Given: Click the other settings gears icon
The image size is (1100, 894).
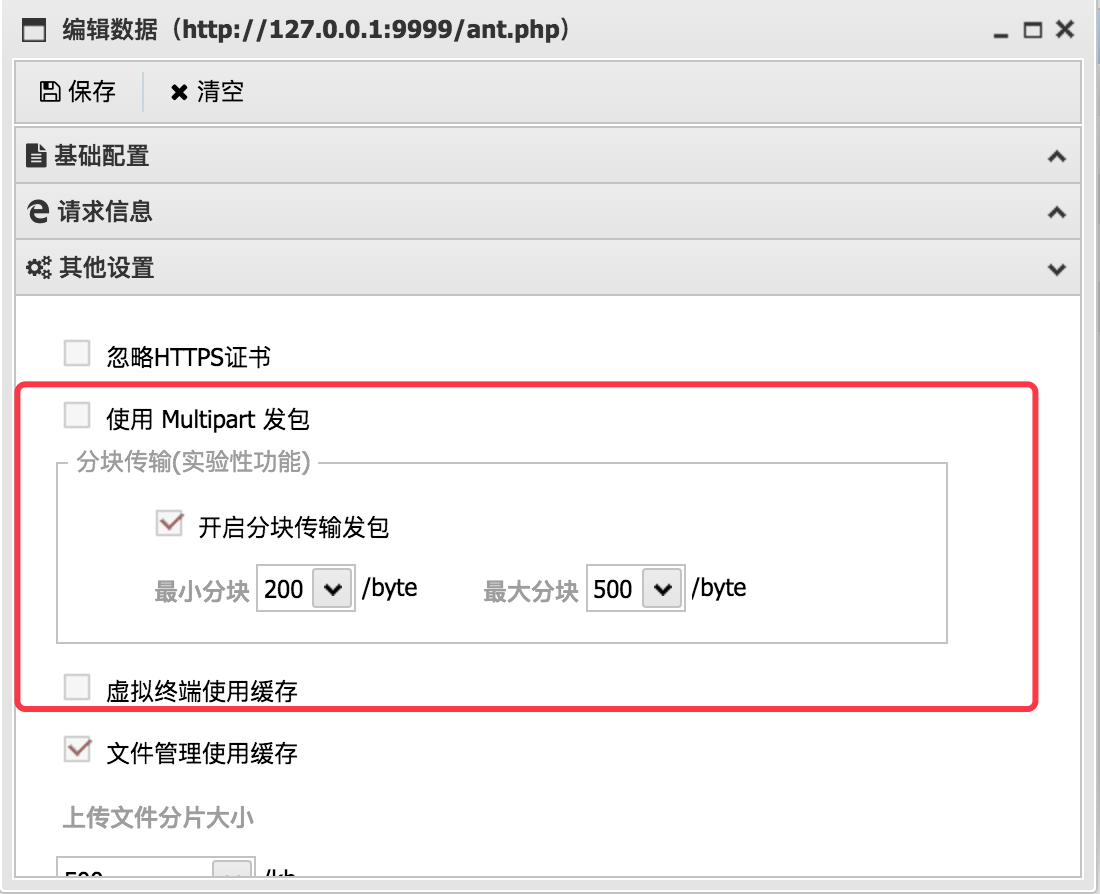Looking at the screenshot, I should [39, 267].
